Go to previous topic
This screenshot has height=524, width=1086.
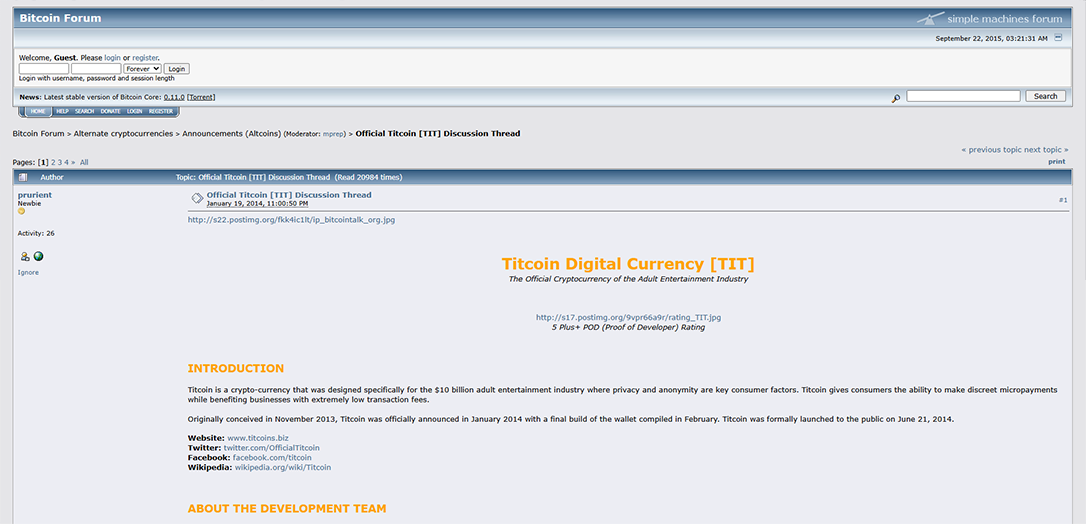click(992, 150)
